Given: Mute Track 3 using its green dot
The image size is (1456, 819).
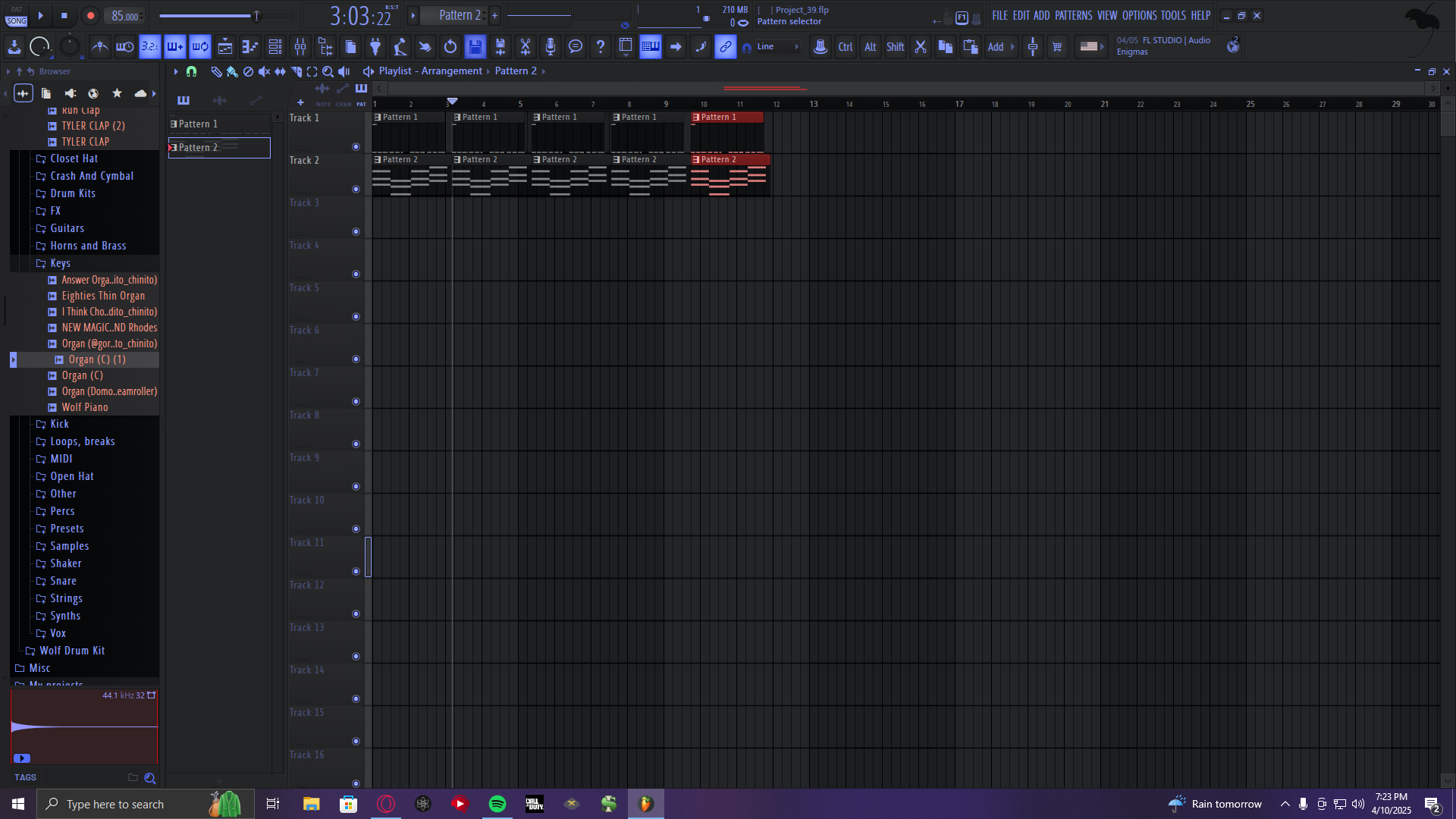Looking at the screenshot, I should click(356, 231).
